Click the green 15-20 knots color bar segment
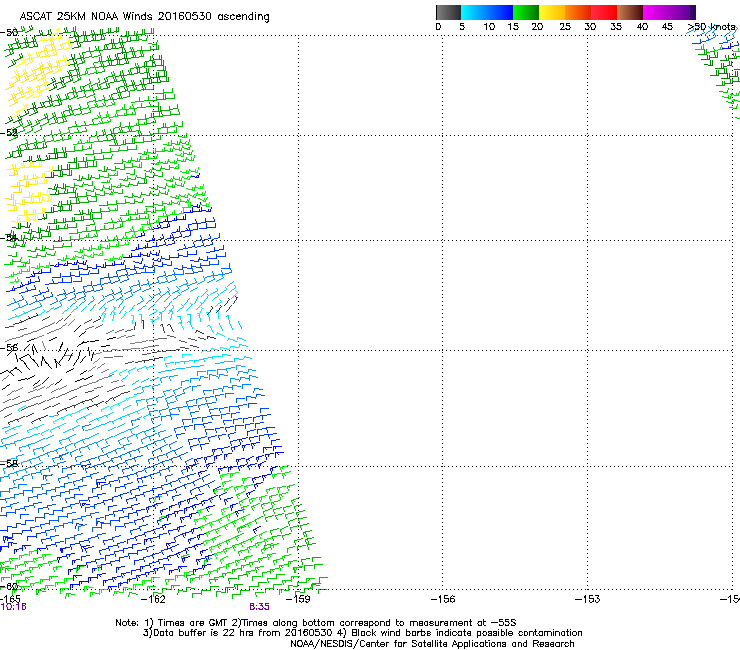The image size is (740, 650). (526, 12)
